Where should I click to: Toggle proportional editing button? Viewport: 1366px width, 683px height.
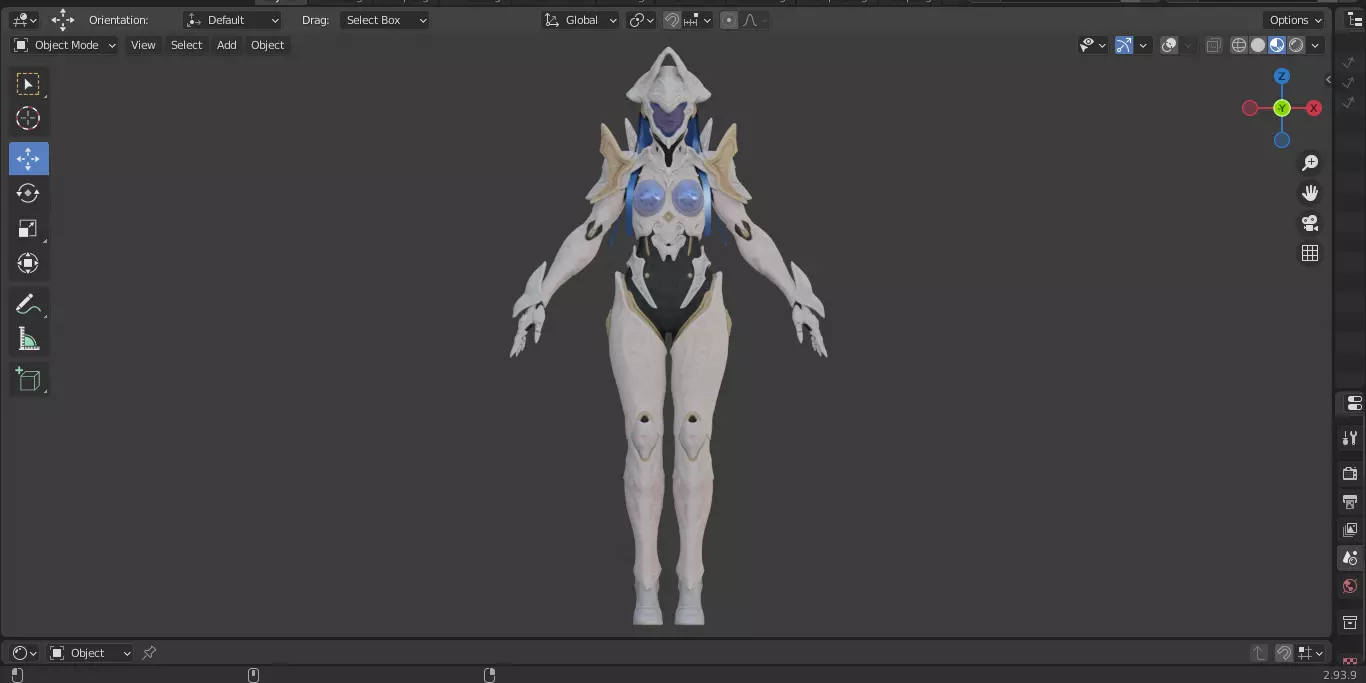(729, 20)
